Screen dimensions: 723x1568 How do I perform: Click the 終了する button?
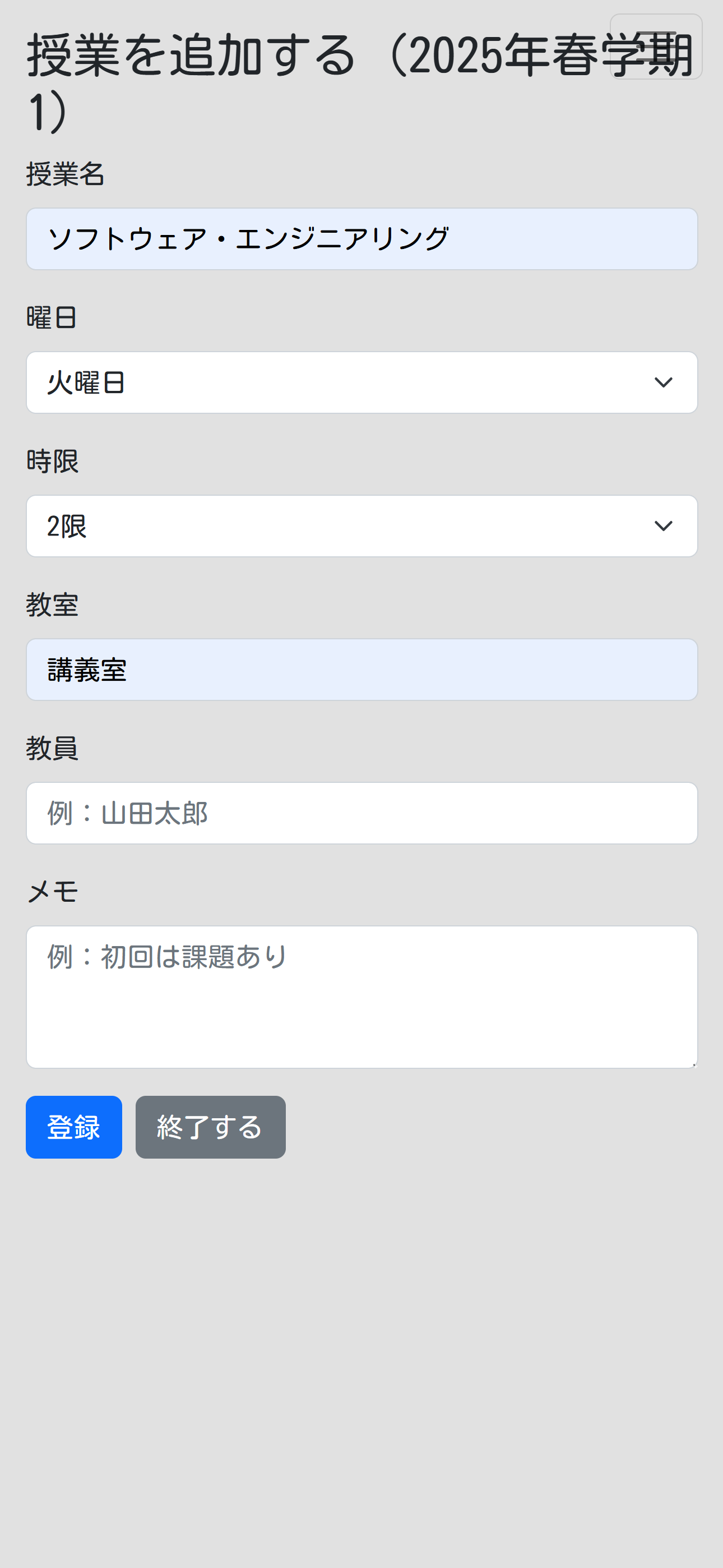coord(211,1127)
